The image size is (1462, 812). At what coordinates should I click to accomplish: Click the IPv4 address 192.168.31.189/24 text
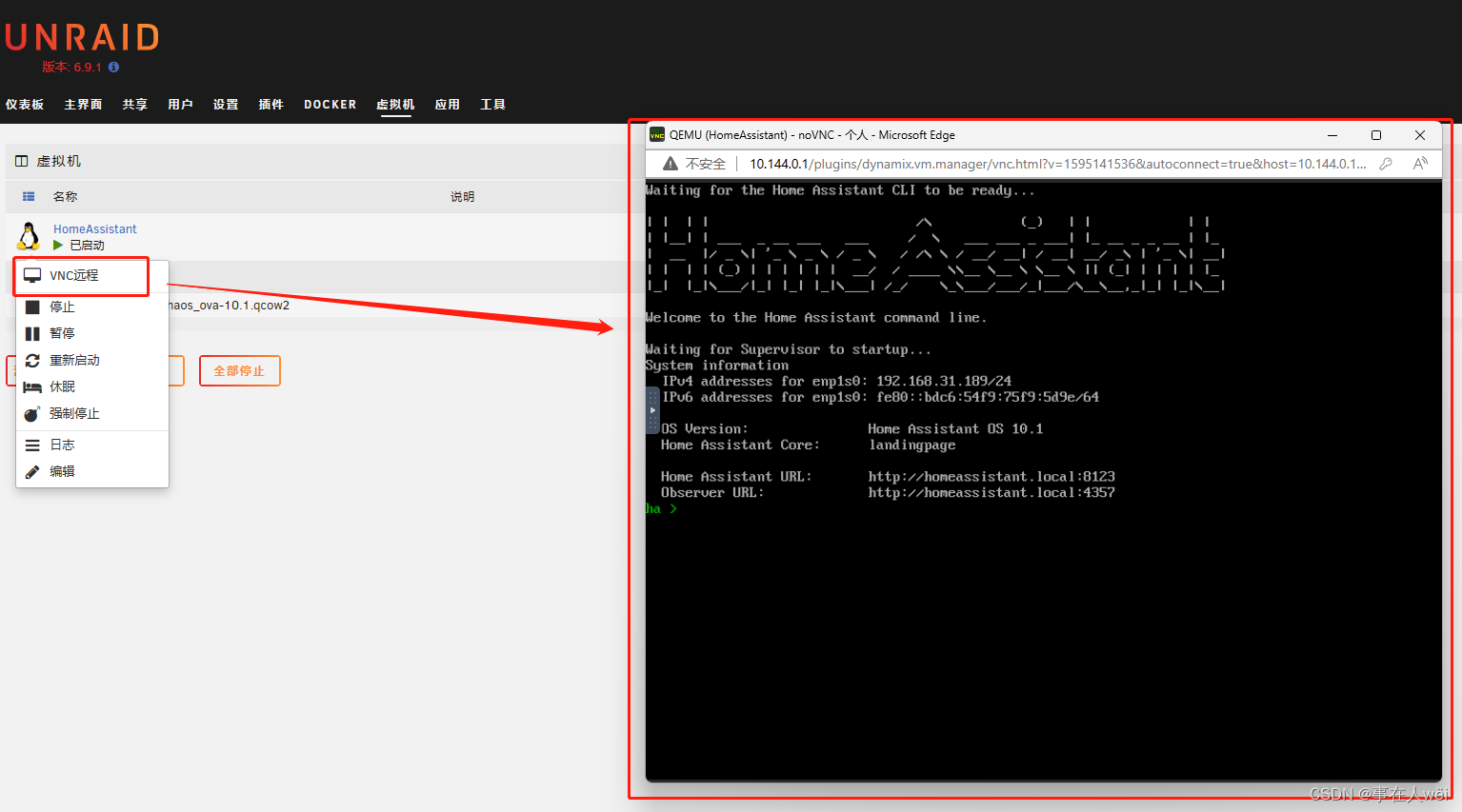[x=944, y=381]
